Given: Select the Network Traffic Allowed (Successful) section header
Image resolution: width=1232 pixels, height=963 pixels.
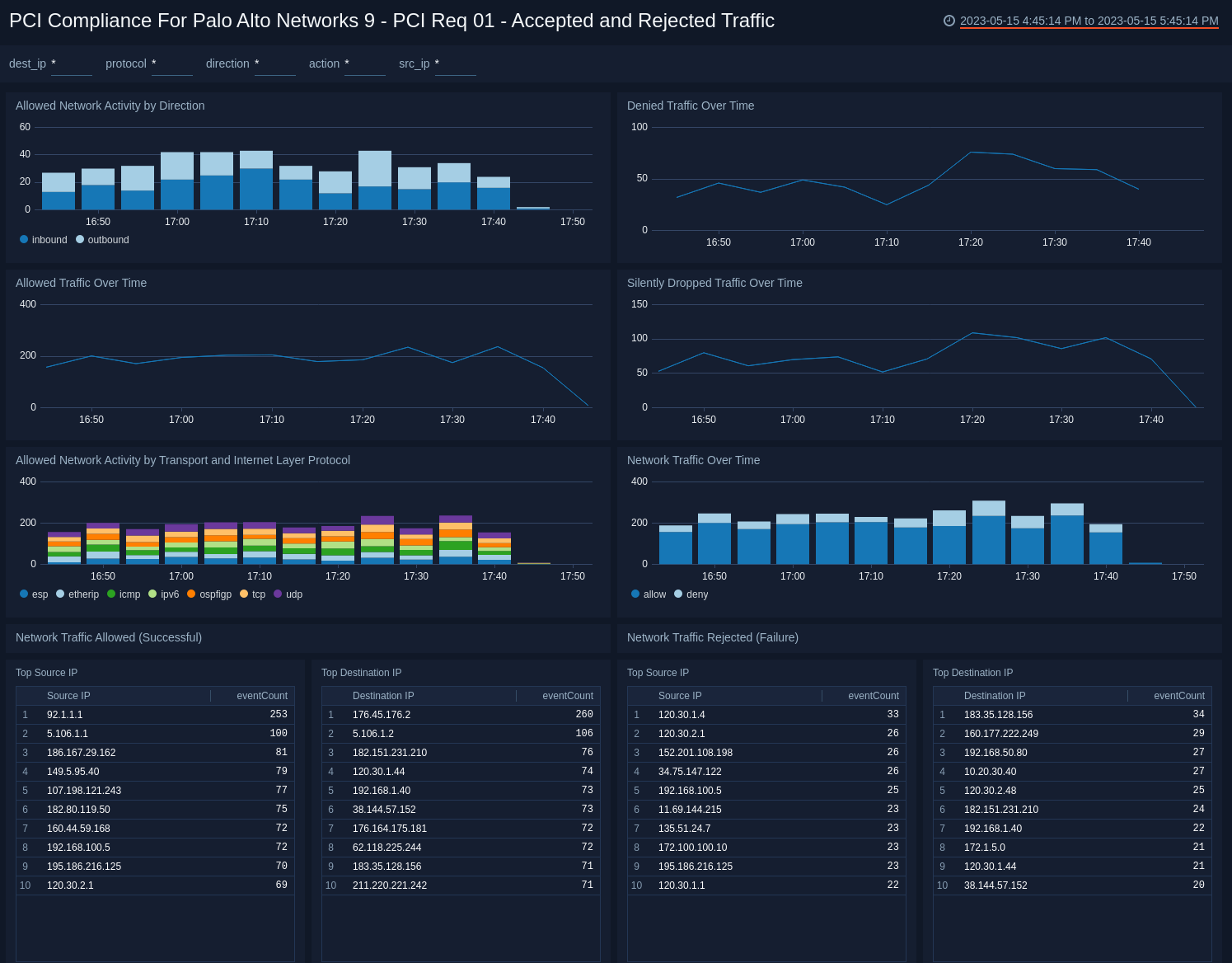Looking at the screenshot, I should (x=108, y=637).
